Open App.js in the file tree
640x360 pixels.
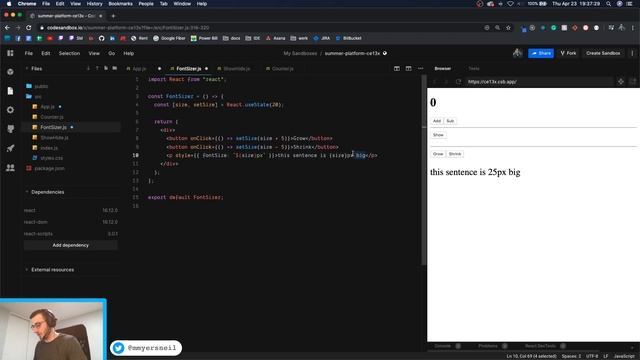pyautogui.click(x=47, y=107)
